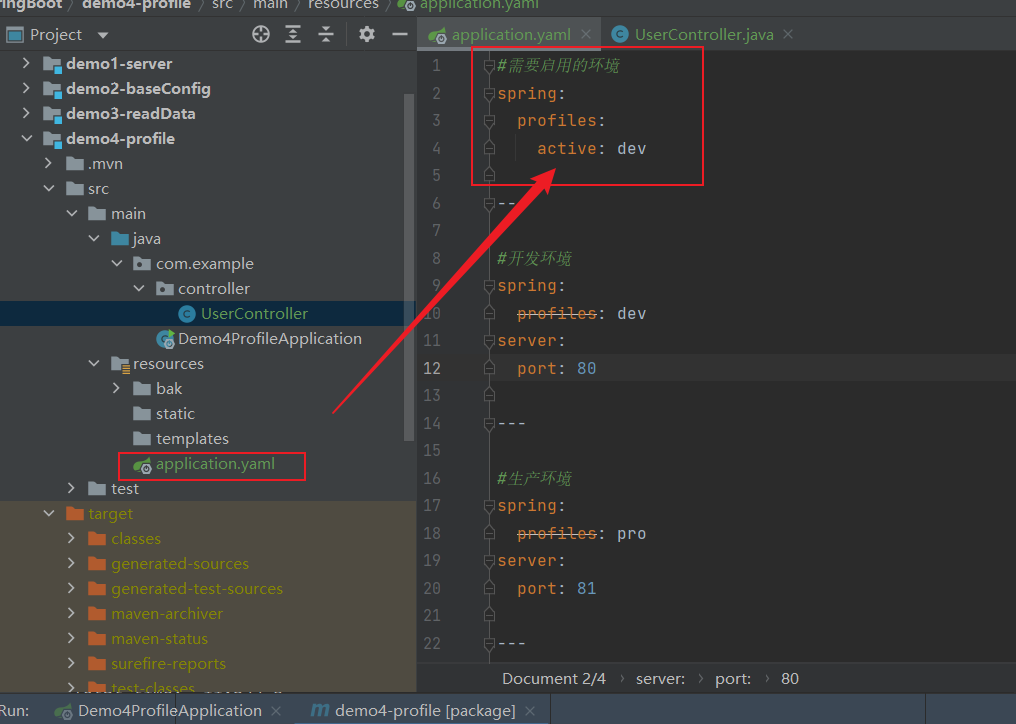Close the UserController.java tab
The image size is (1016, 724).
coord(788,34)
